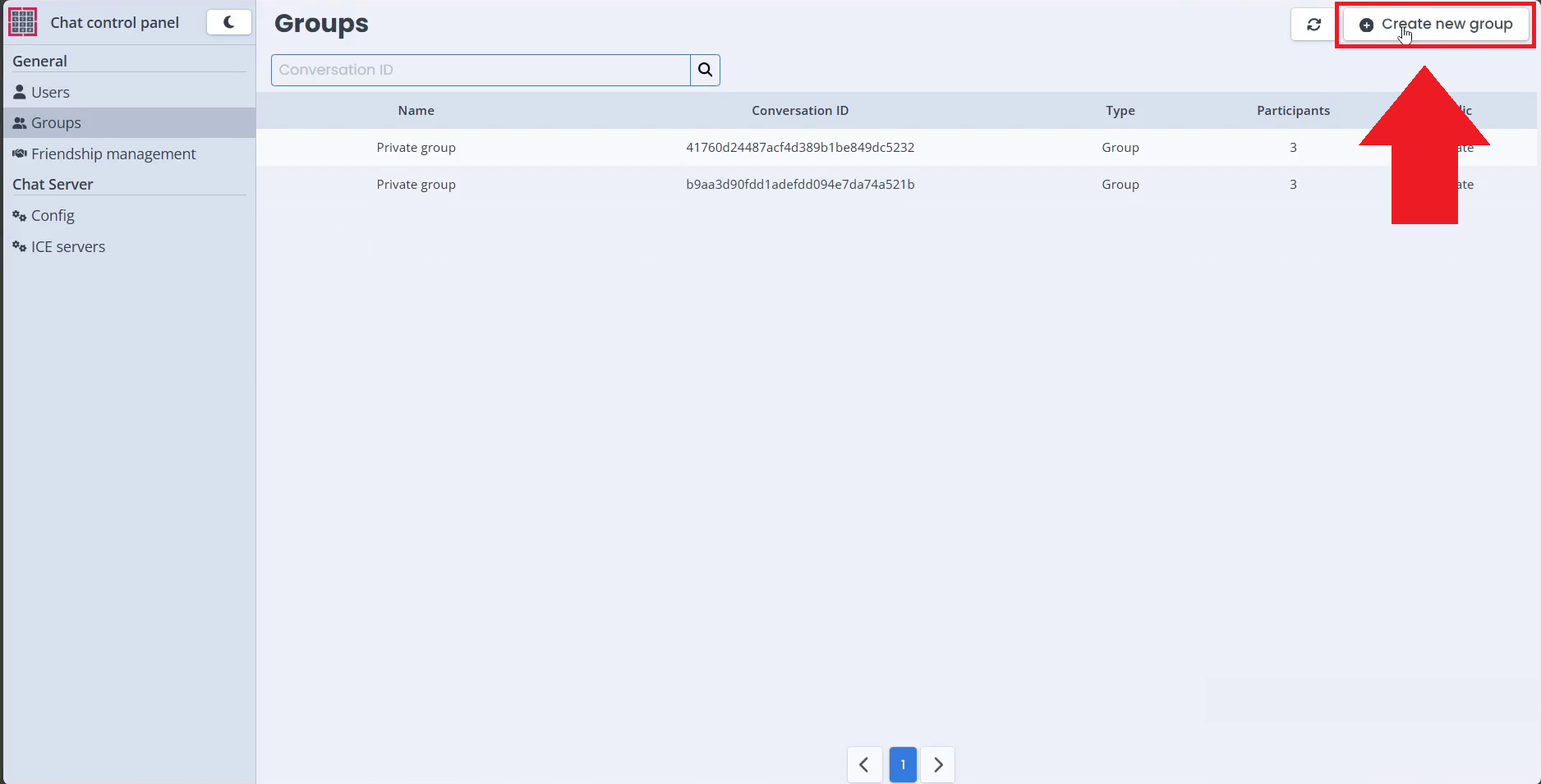Select Groups in the sidebar
The width and height of the screenshot is (1541, 784).
click(56, 123)
